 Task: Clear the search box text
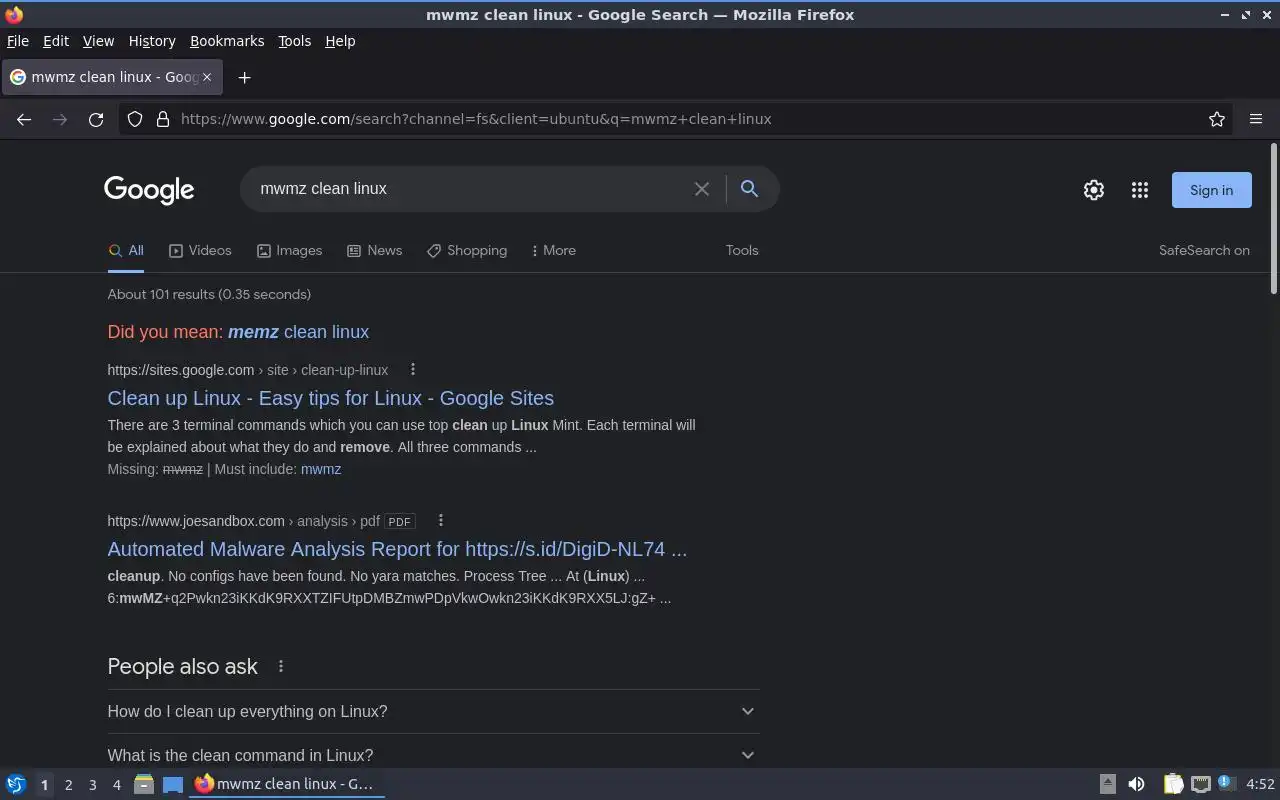702,189
